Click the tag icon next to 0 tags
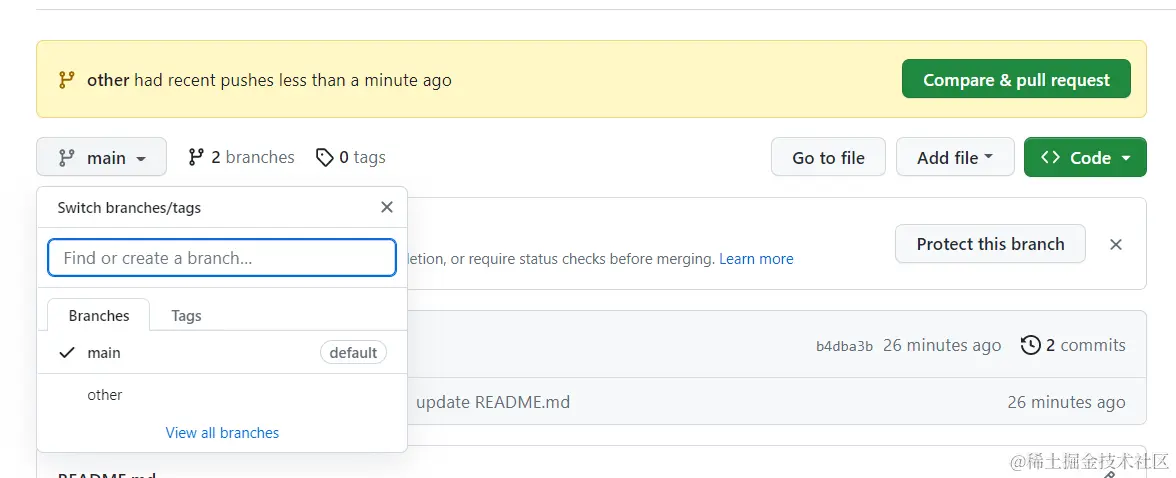Viewport: 1176px width, 478px height. coord(324,157)
